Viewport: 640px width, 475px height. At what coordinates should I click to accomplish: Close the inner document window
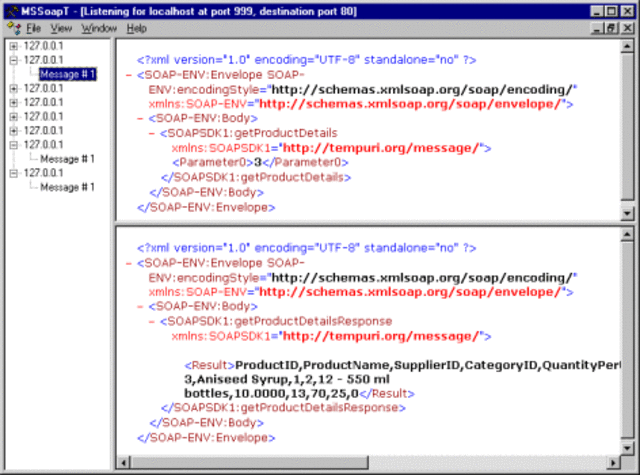627,29
